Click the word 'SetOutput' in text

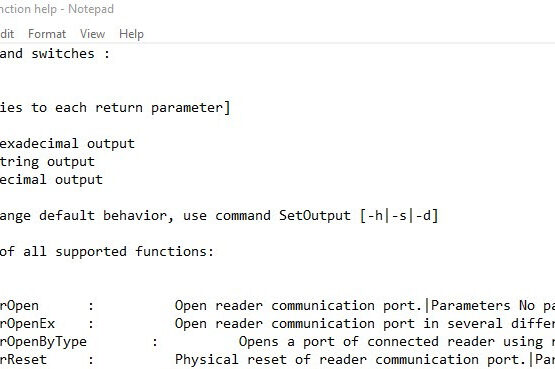pos(315,215)
